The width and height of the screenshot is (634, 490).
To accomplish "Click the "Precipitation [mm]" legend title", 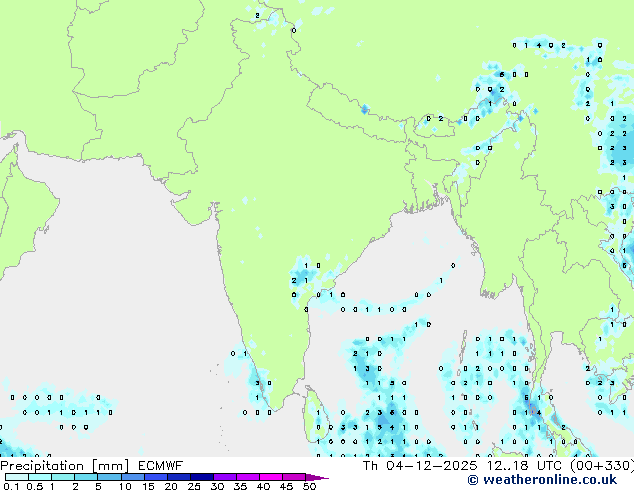I will 65,466.
